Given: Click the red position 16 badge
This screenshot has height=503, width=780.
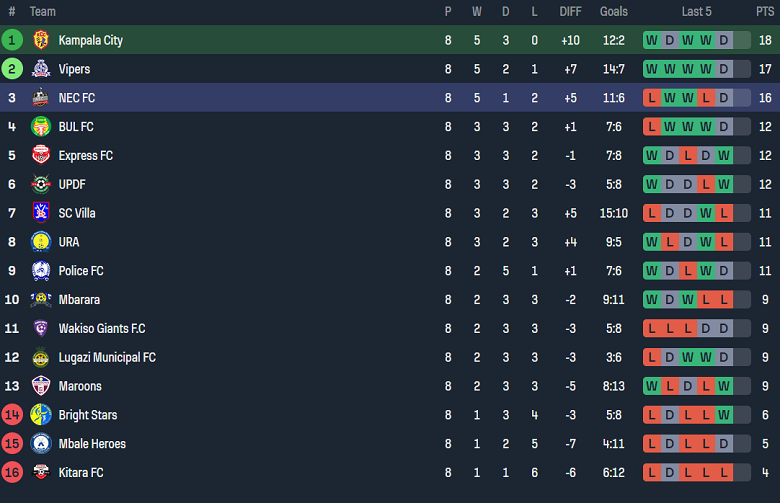Looking at the screenshot, I should point(12,472).
